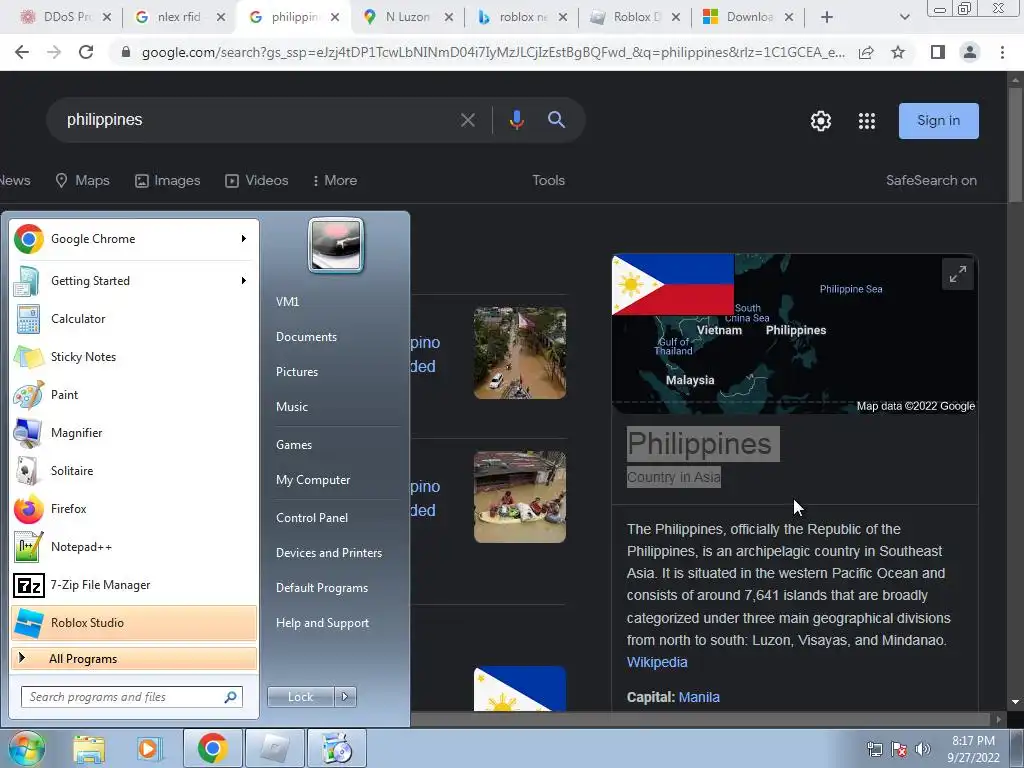Search by voice microphone icon
Viewport: 1024px width, 768px height.
tap(517, 120)
